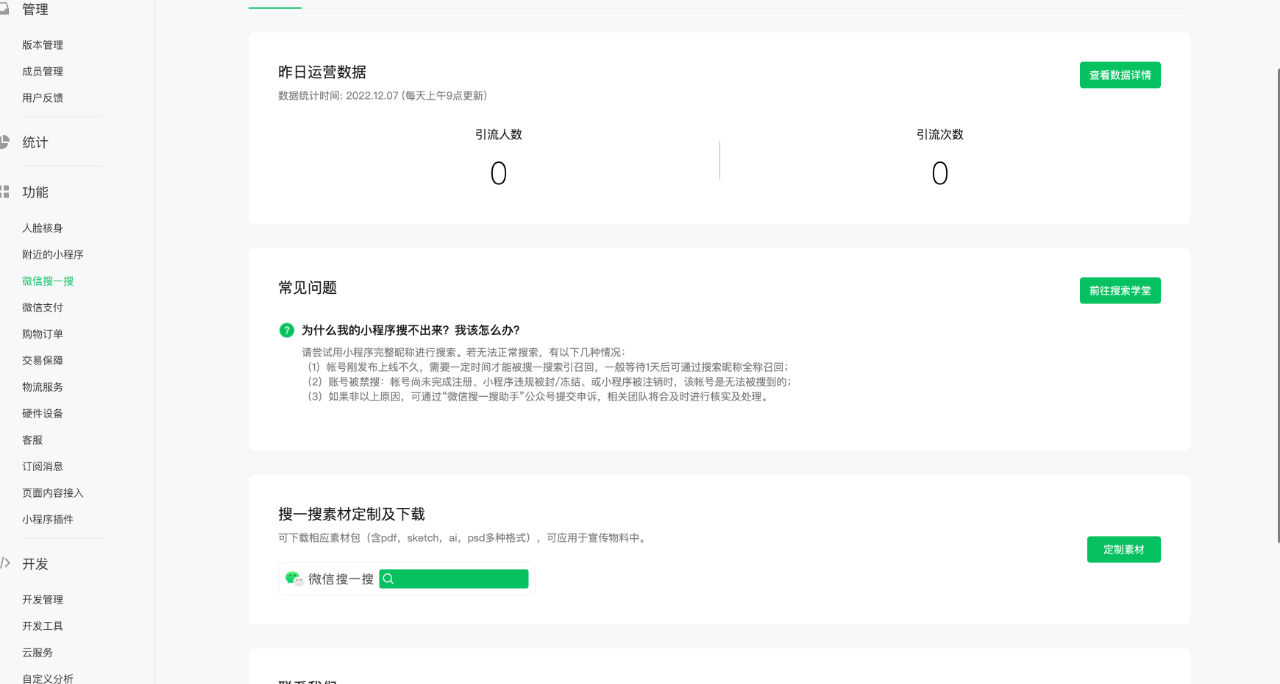This screenshot has width=1280, height=684.
Task: Click 常见问题 heading
Action: (308, 288)
